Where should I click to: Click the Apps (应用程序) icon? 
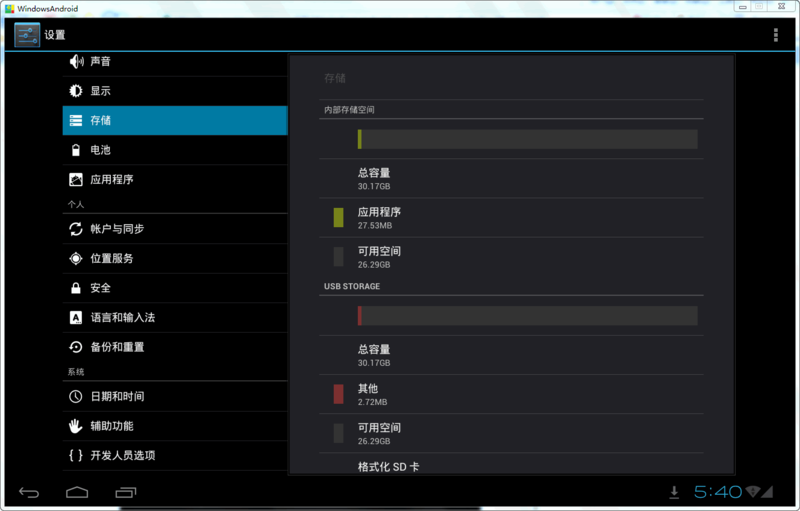click(75, 180)
